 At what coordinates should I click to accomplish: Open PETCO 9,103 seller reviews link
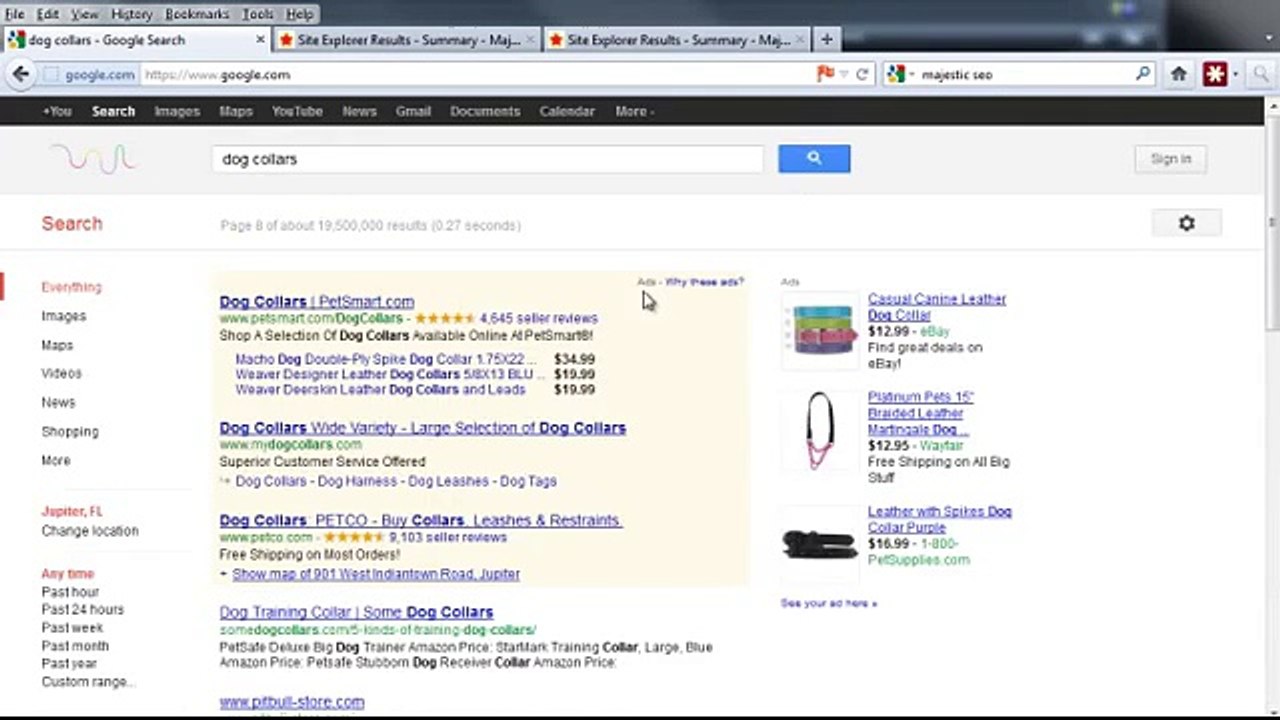pos(448,537)
